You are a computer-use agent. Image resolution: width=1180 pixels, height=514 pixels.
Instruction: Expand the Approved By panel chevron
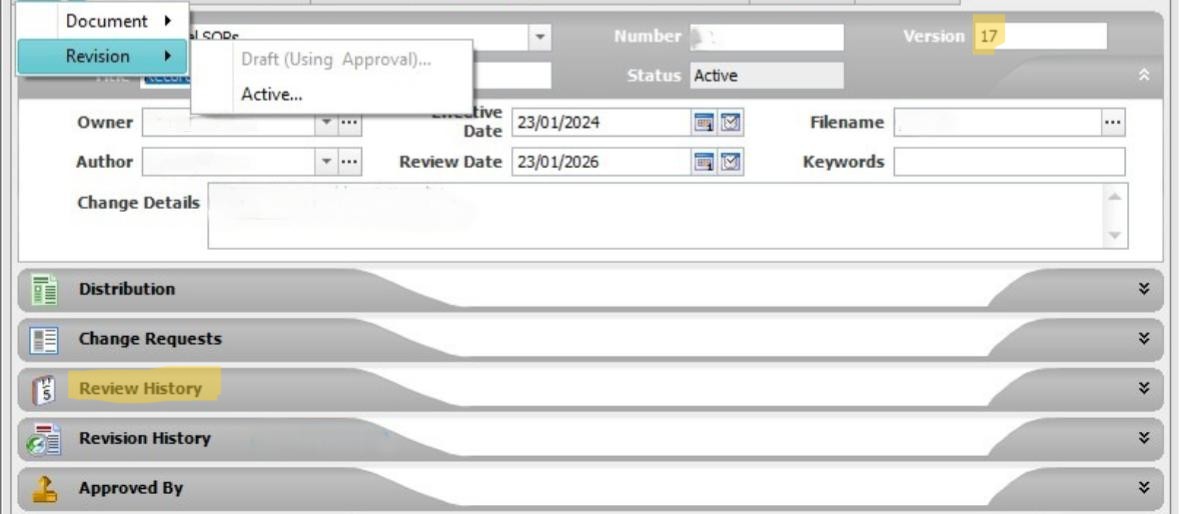pos(1144,487)
